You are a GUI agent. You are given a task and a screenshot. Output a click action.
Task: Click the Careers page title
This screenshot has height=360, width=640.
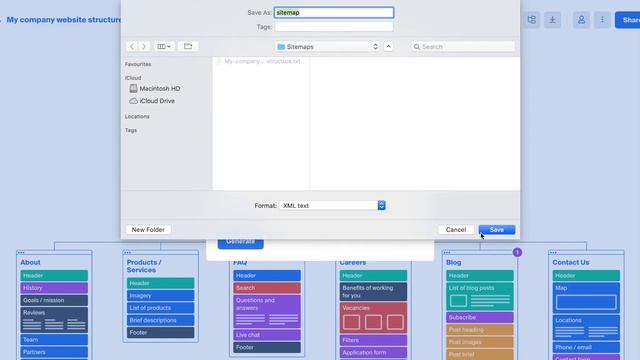tap(353, 262)
